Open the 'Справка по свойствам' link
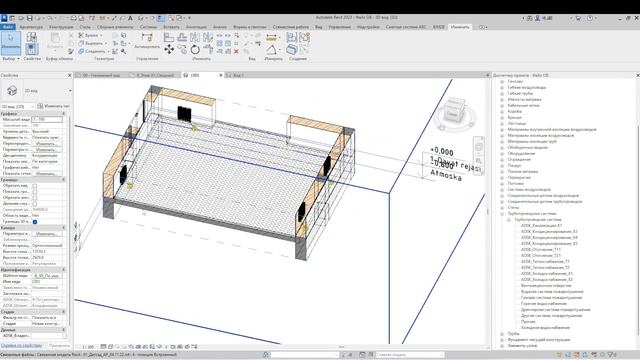 [21, 346]
